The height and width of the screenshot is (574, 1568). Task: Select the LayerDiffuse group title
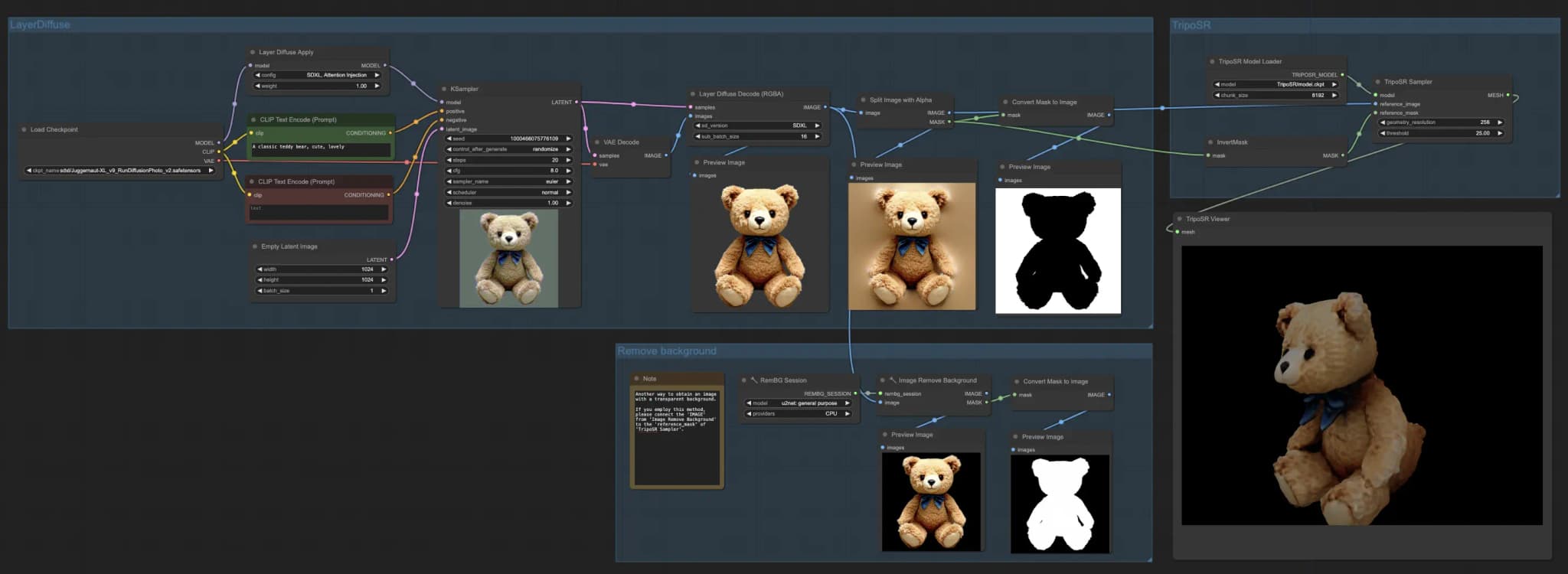40,25
